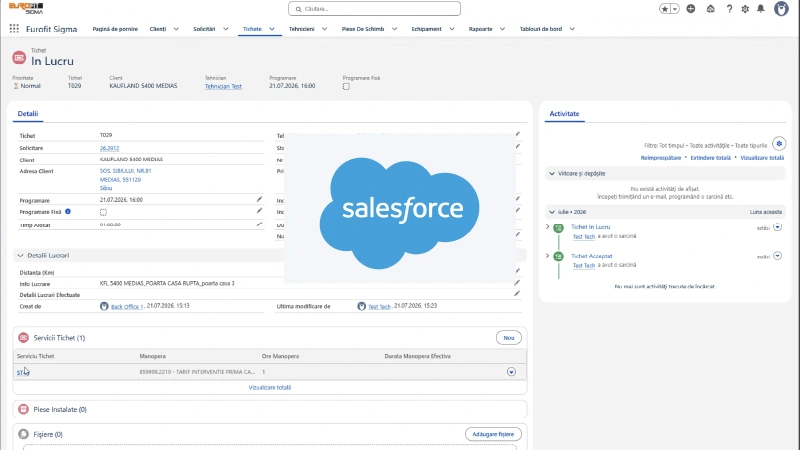The image size is (800, 450).
Task: Collapse the Detalii Lucrari section
Action: [20, 256]
